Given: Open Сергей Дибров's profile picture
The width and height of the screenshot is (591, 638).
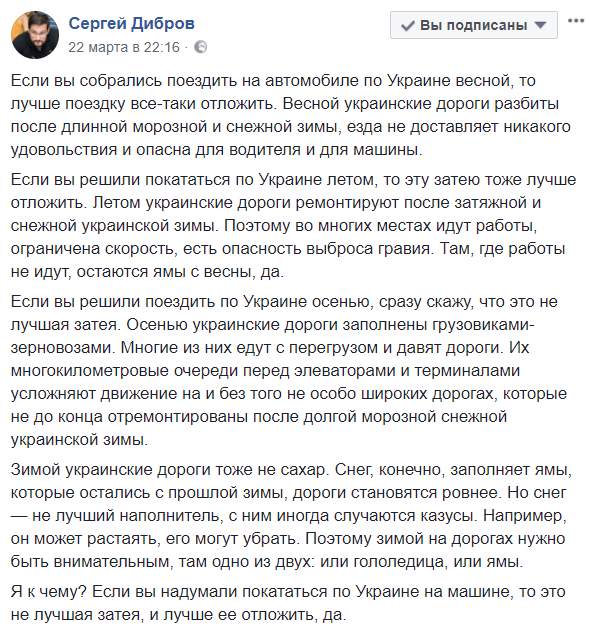Looking at the screenshot, I should pos(35,35).
